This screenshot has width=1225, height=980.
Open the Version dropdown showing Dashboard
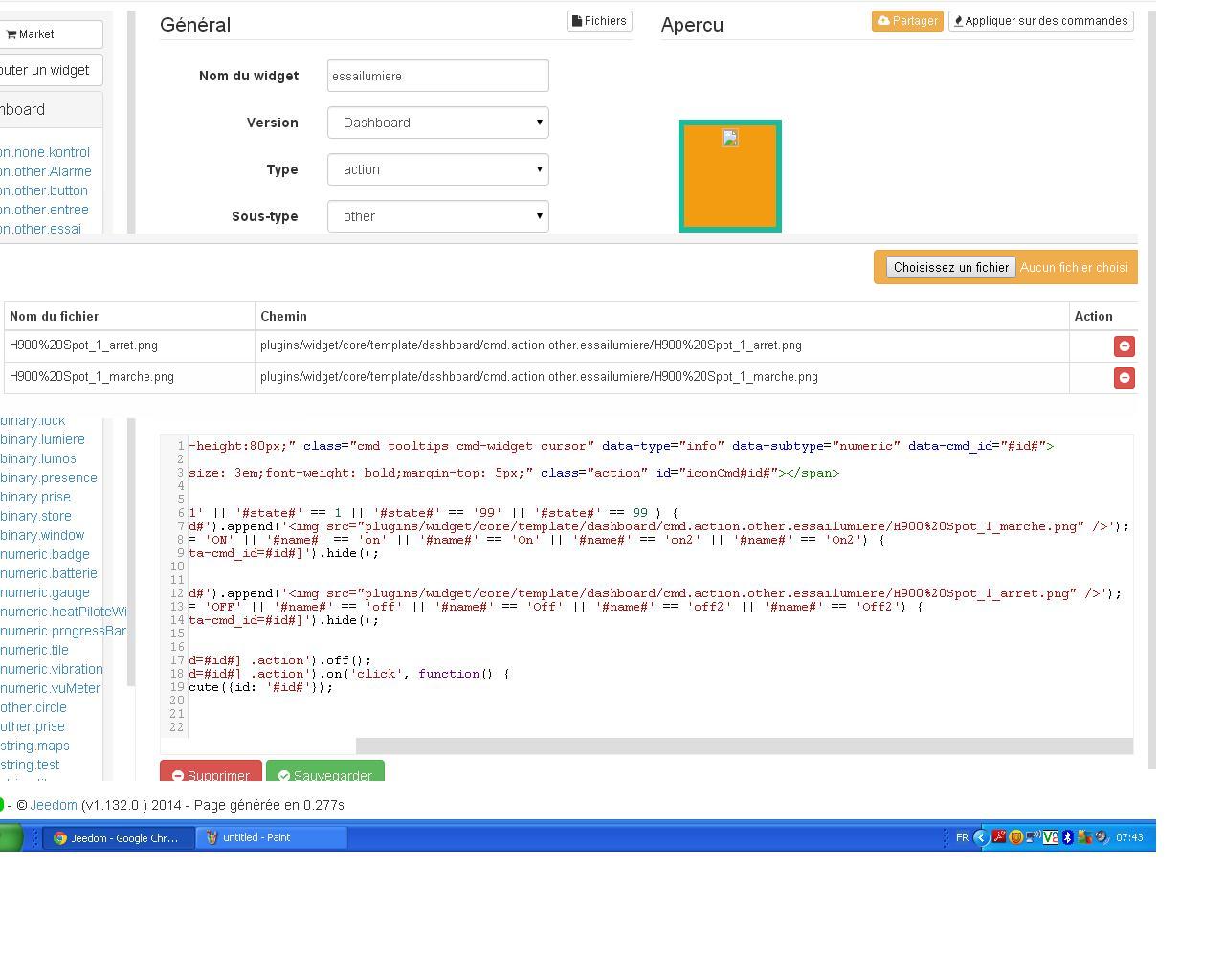[x=438, y=122]
